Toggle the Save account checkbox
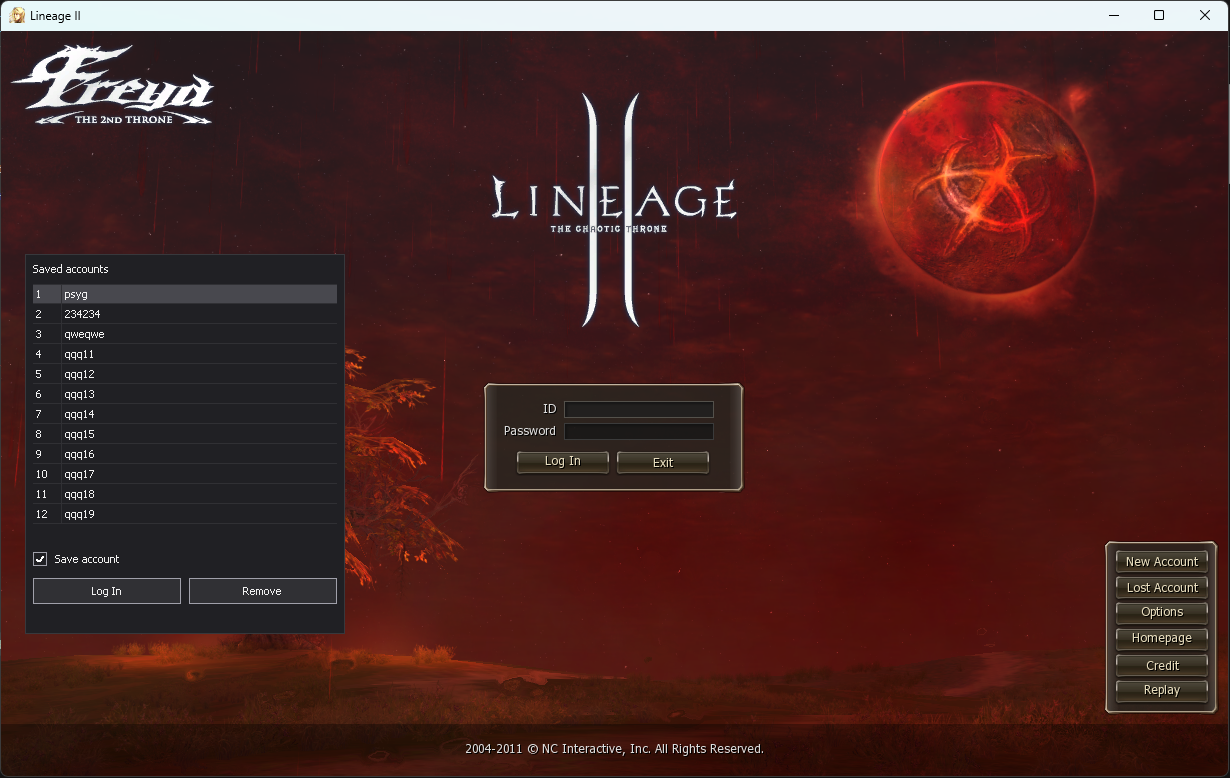The width and height of the screenshot is (1230, 778). (40, 559)
